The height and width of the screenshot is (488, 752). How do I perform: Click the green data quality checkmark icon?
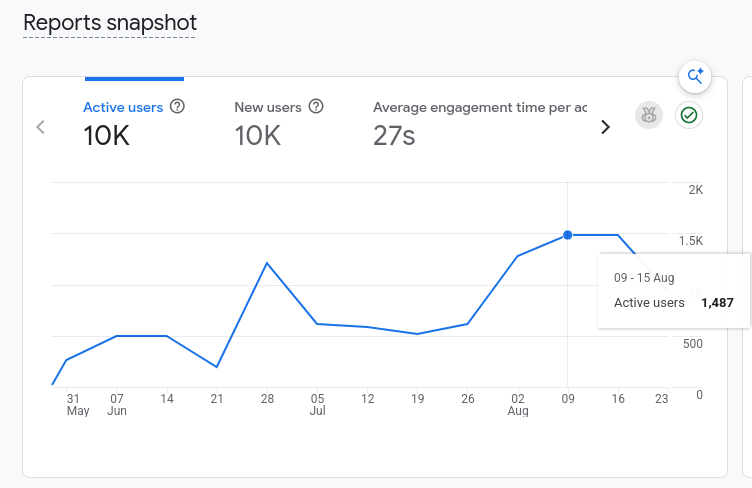point(689,115)
